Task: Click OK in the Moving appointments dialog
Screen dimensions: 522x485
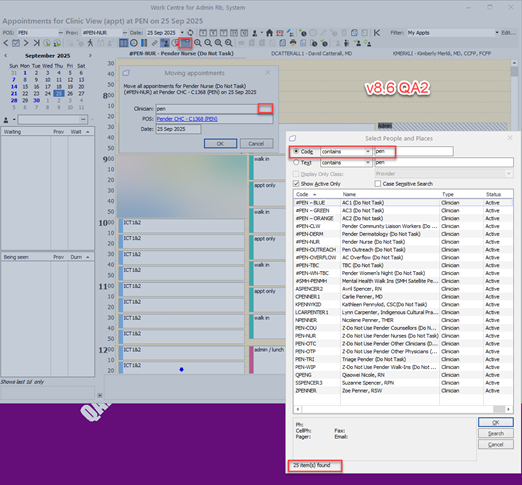Action: point(220,144)
